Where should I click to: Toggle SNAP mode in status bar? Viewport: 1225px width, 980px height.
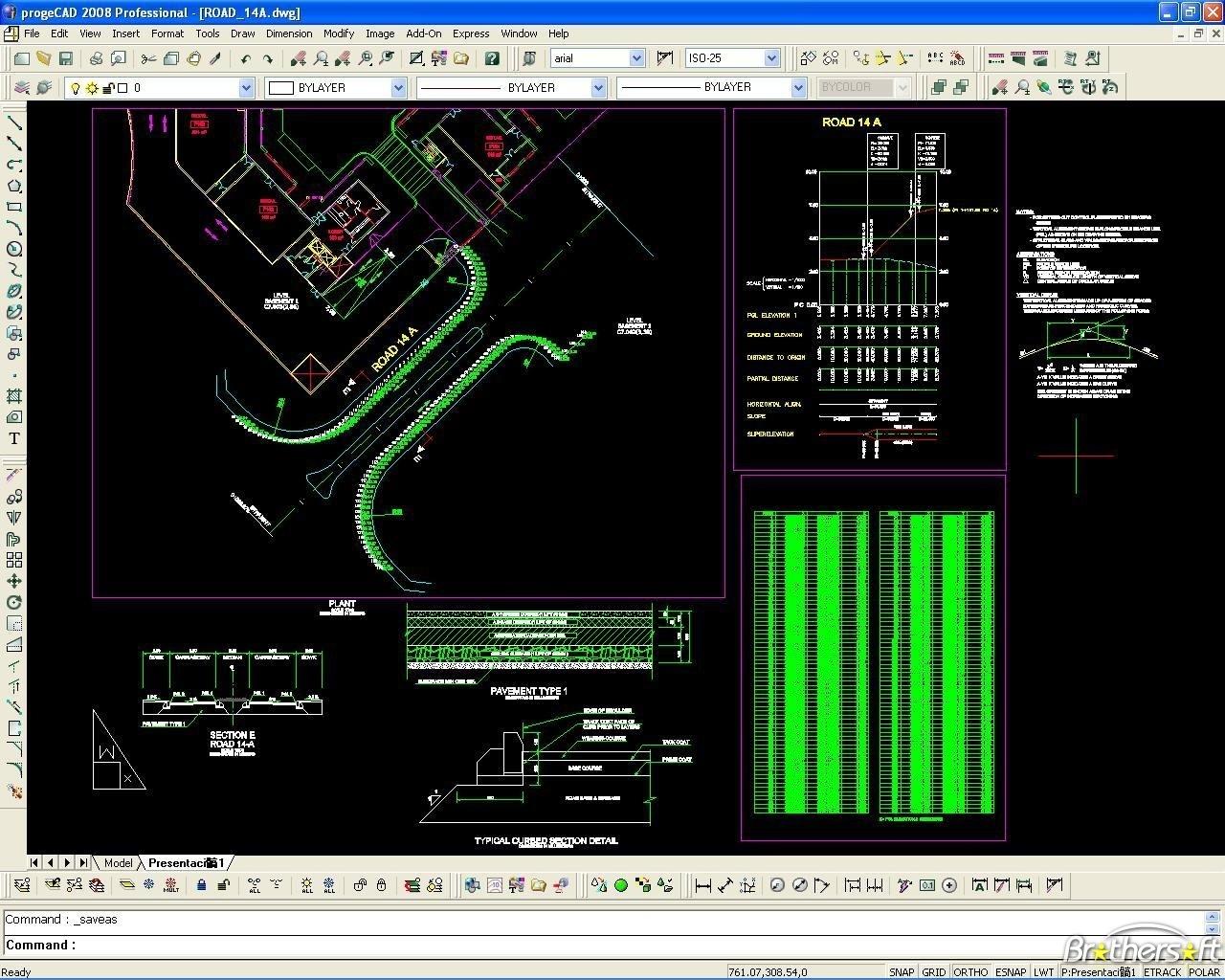tap(901, 971)
